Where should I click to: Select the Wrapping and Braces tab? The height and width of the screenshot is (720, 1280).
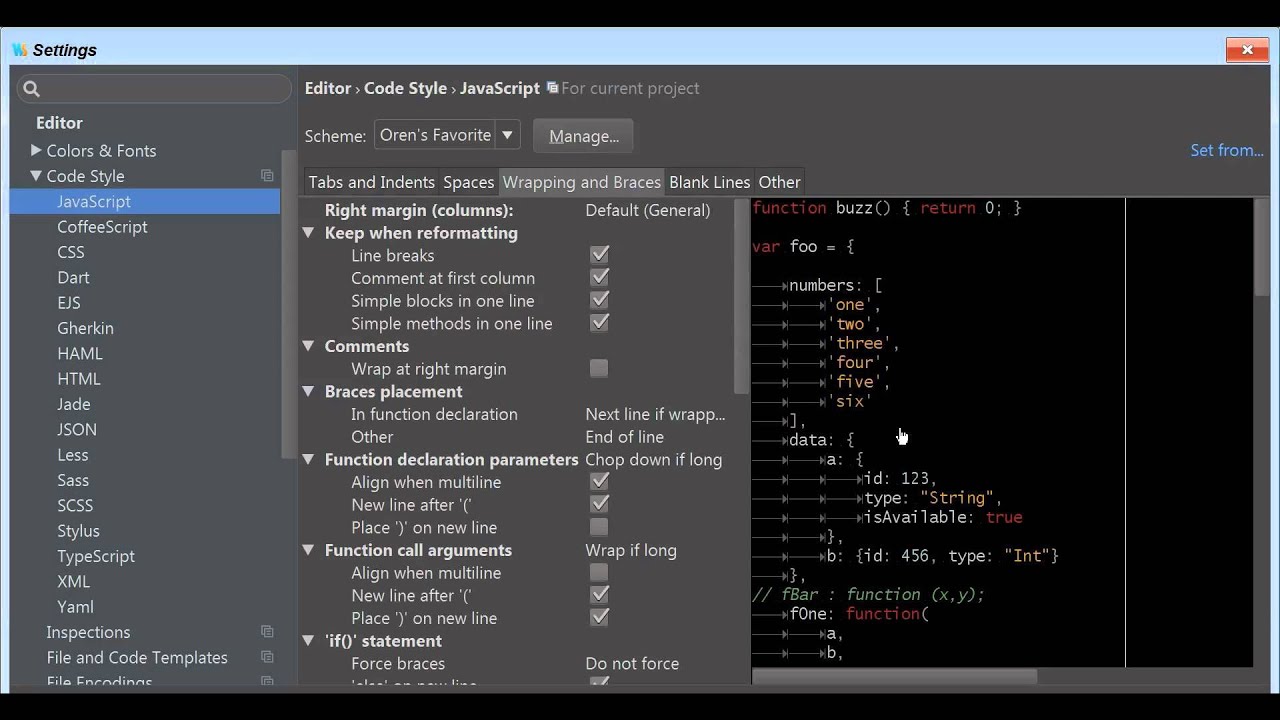pyautogui.click(x=581, y=182)
